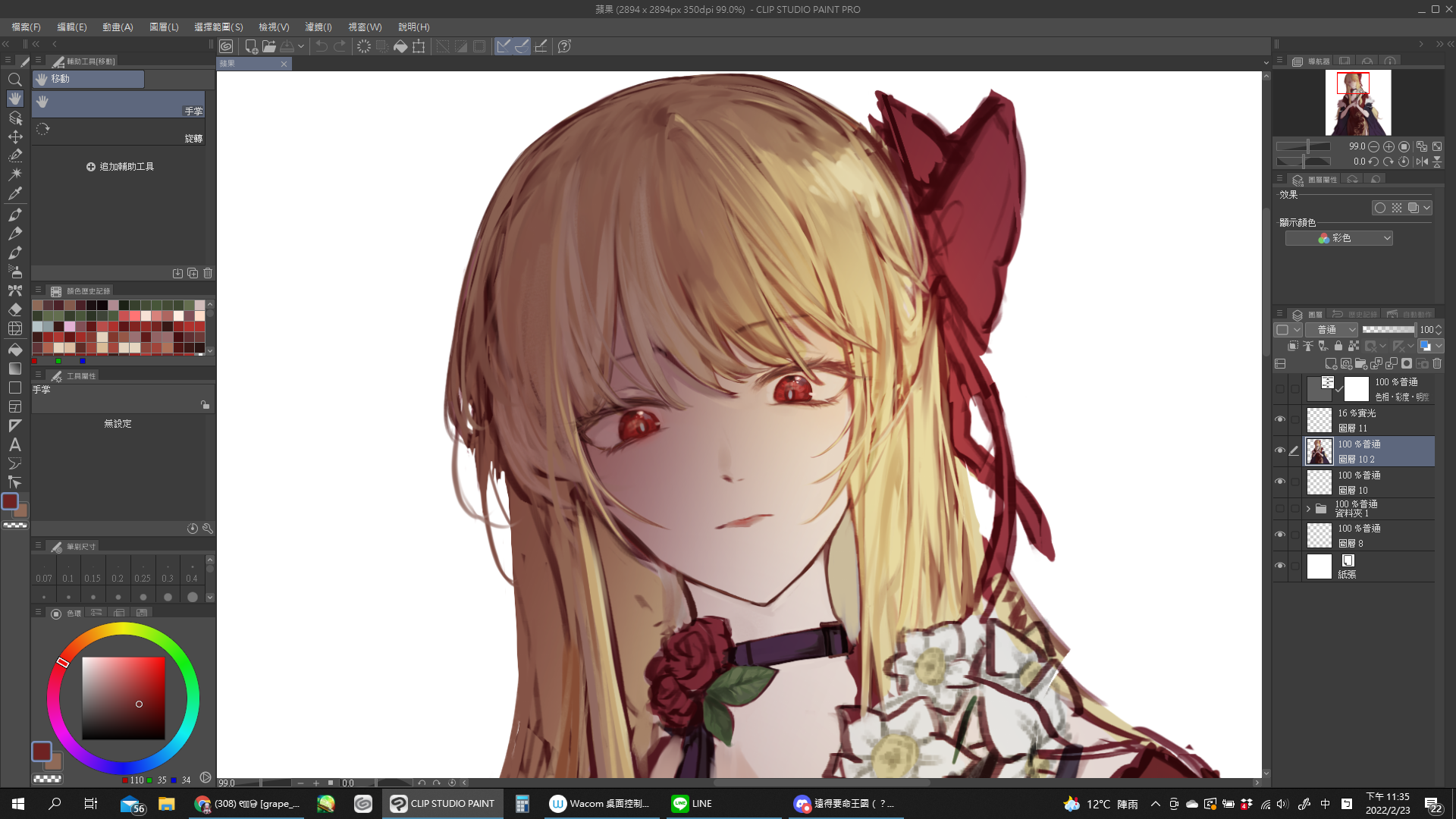1456x819 pixels.
Task: Click the scale/rotate transform icon
Action: point(419,46)
